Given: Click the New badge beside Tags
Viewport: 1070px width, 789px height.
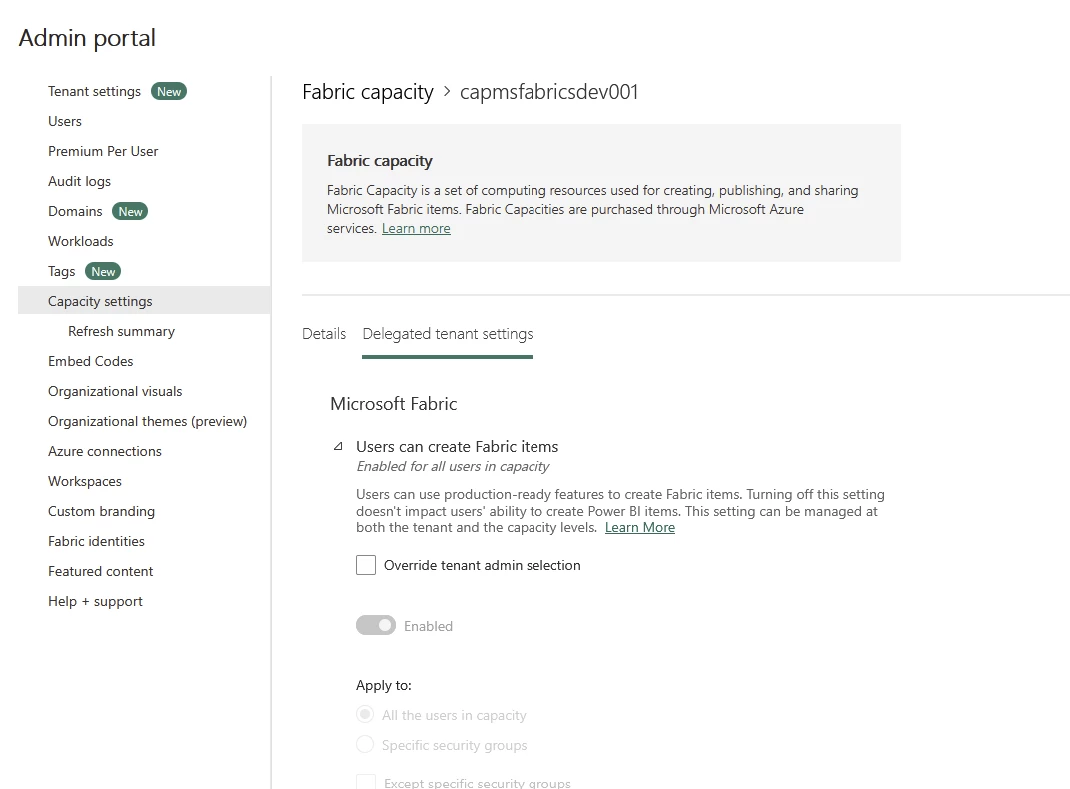Looking at the screenshot, I should click(103, 271).
